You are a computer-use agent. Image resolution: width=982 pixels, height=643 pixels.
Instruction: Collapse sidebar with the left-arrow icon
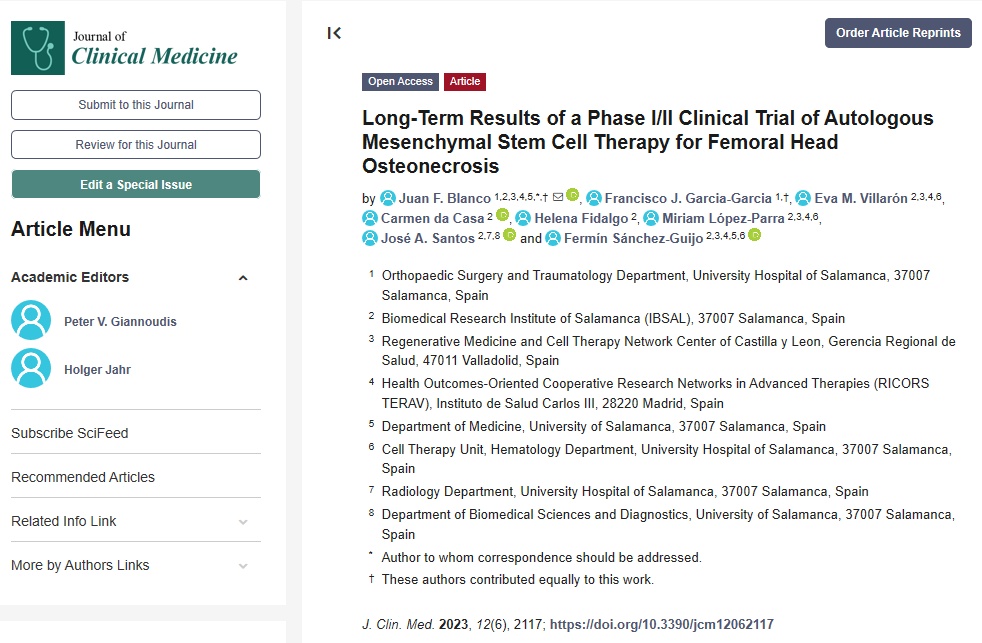tap(334, 33)
